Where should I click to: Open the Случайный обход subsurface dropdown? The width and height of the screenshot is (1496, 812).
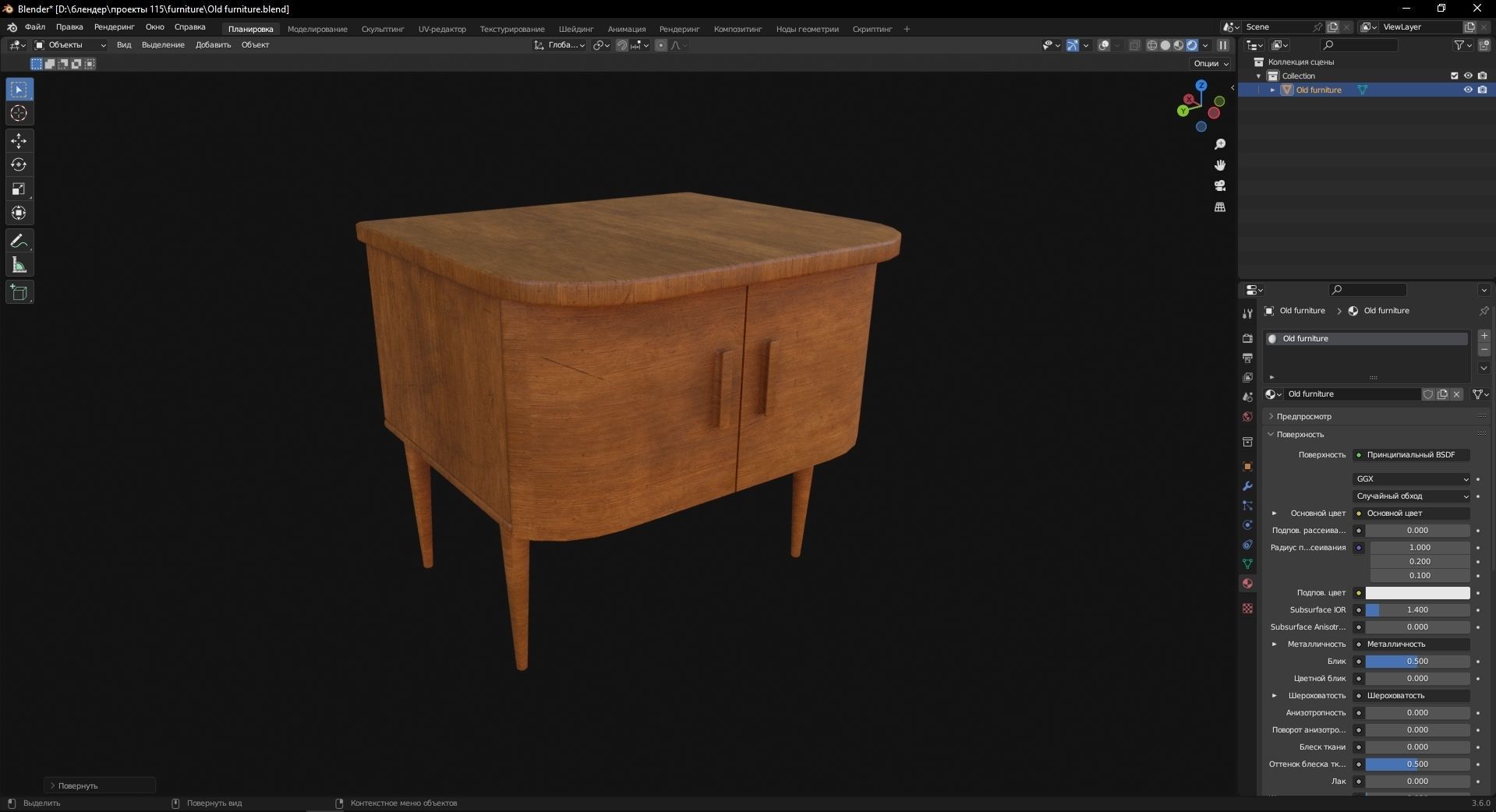[x=1411, y=496]
